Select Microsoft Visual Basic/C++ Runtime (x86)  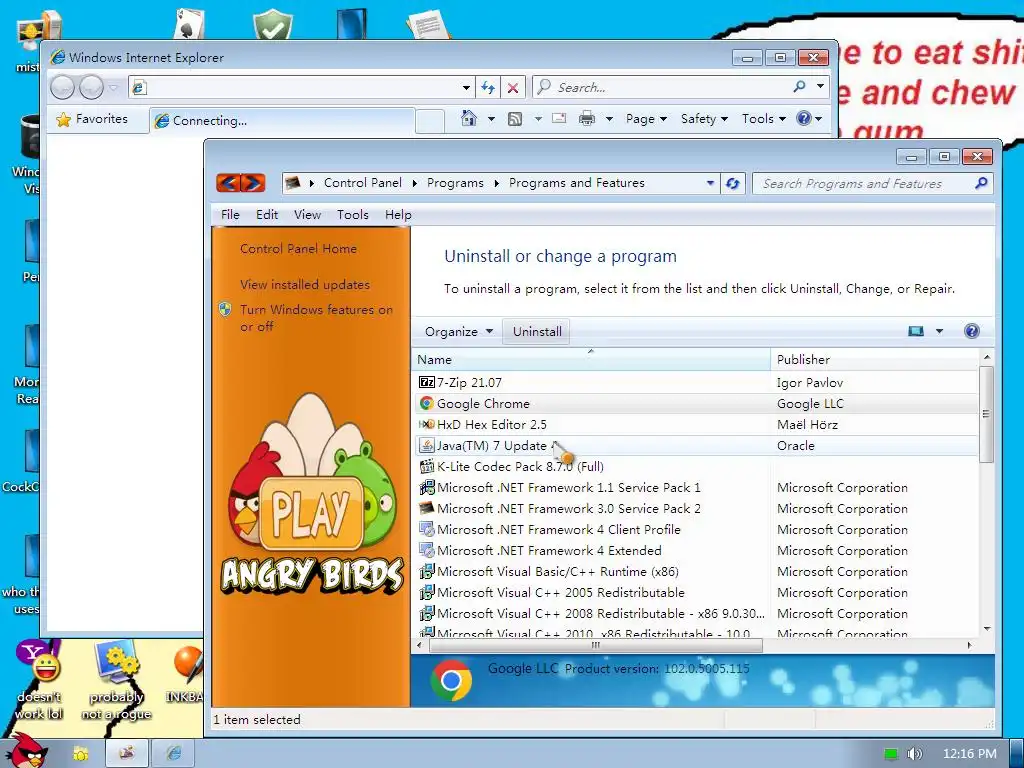point(696,571)
